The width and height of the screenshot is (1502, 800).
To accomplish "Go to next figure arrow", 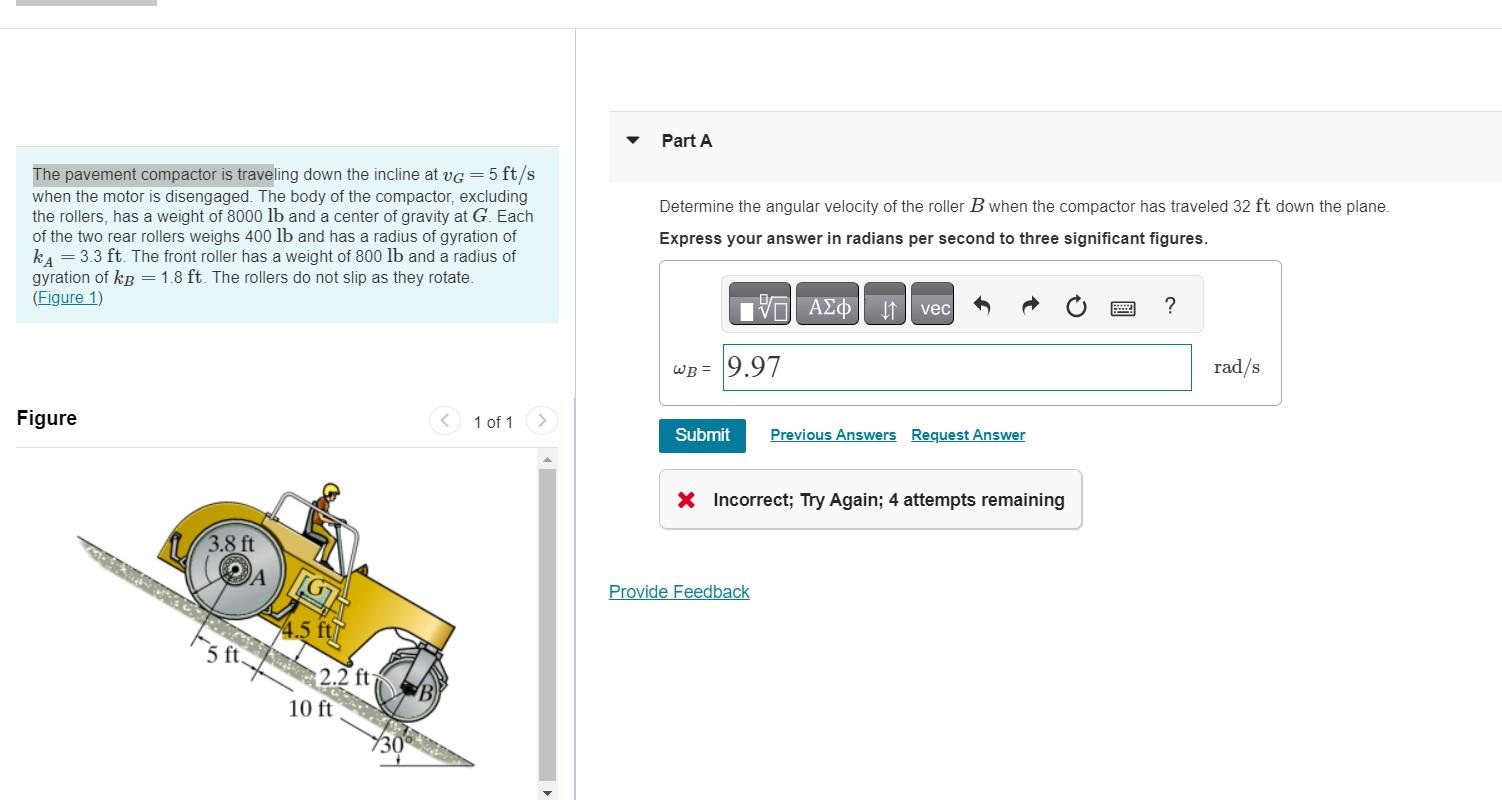I will coord(541,421).
